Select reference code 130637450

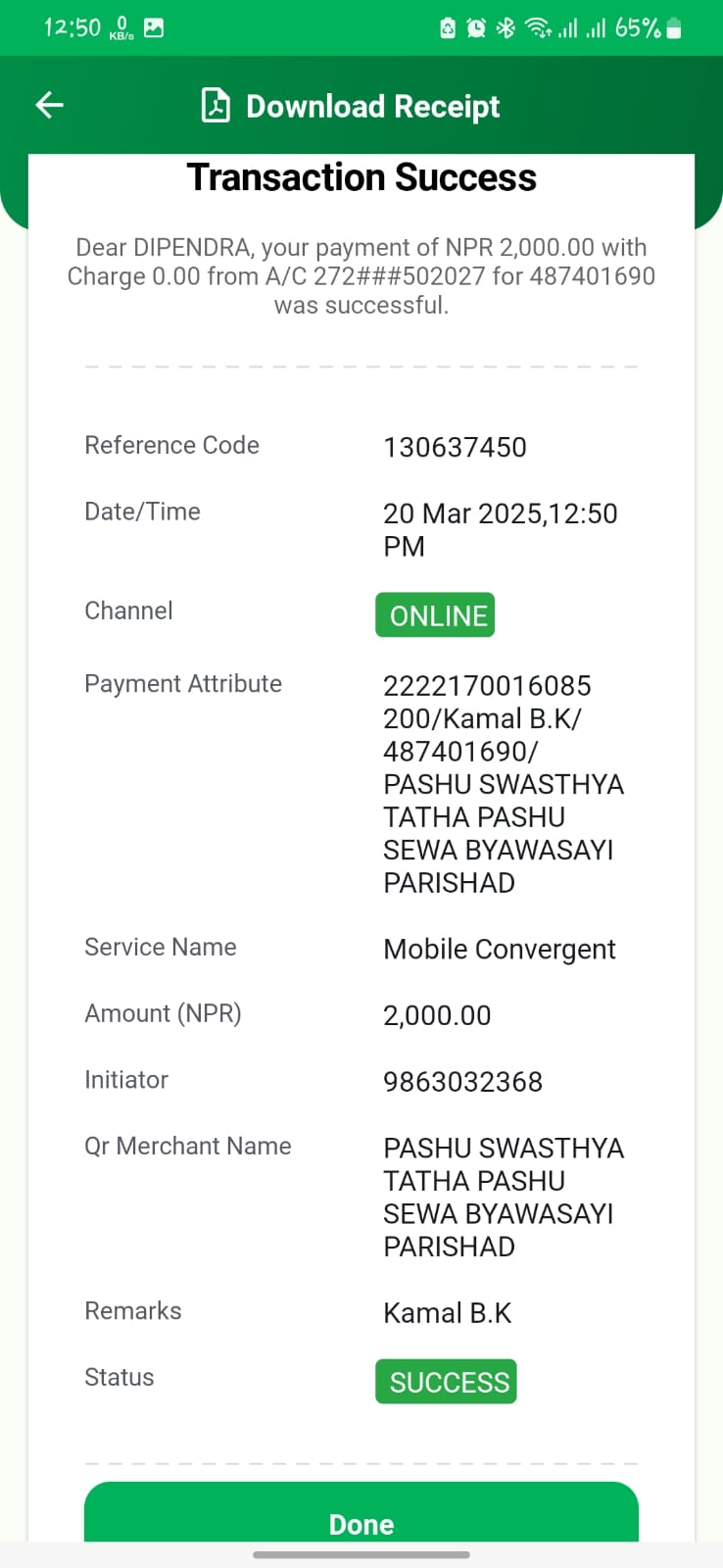tap(455, 447)
